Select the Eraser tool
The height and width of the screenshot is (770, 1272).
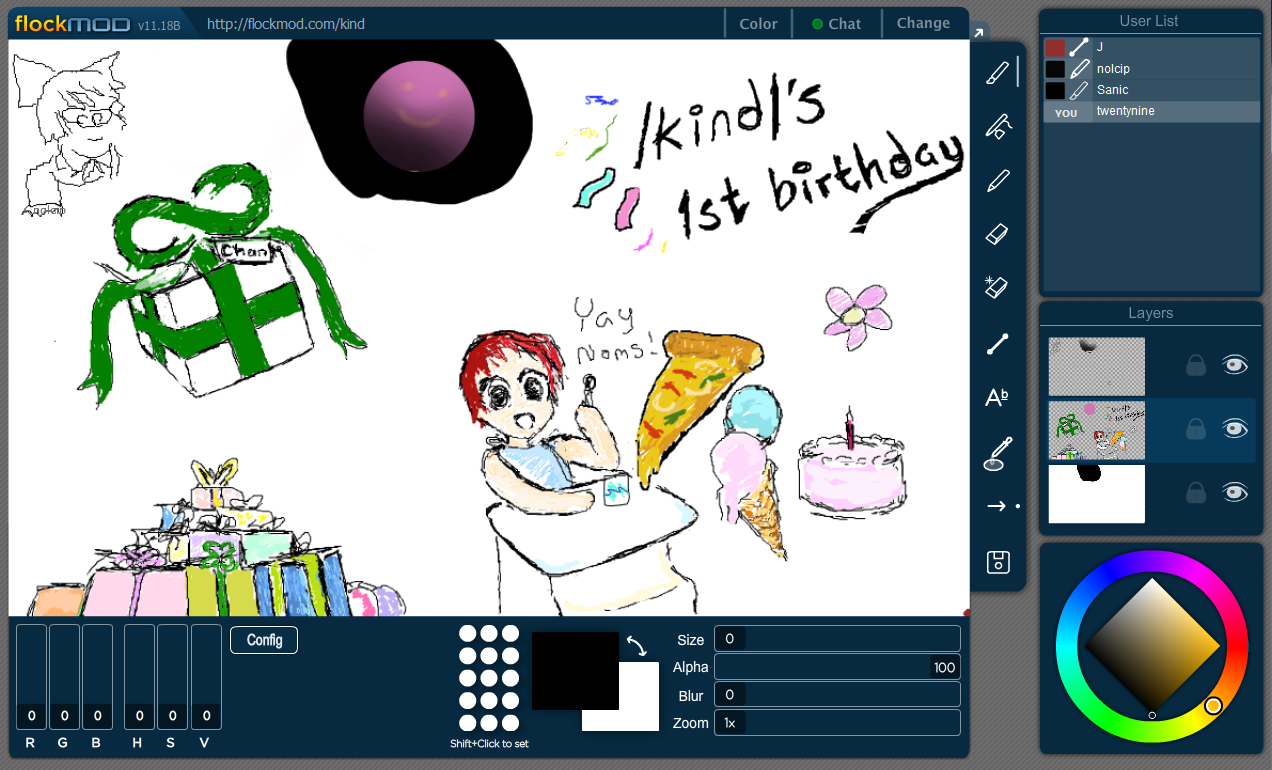tap(998, 235)
